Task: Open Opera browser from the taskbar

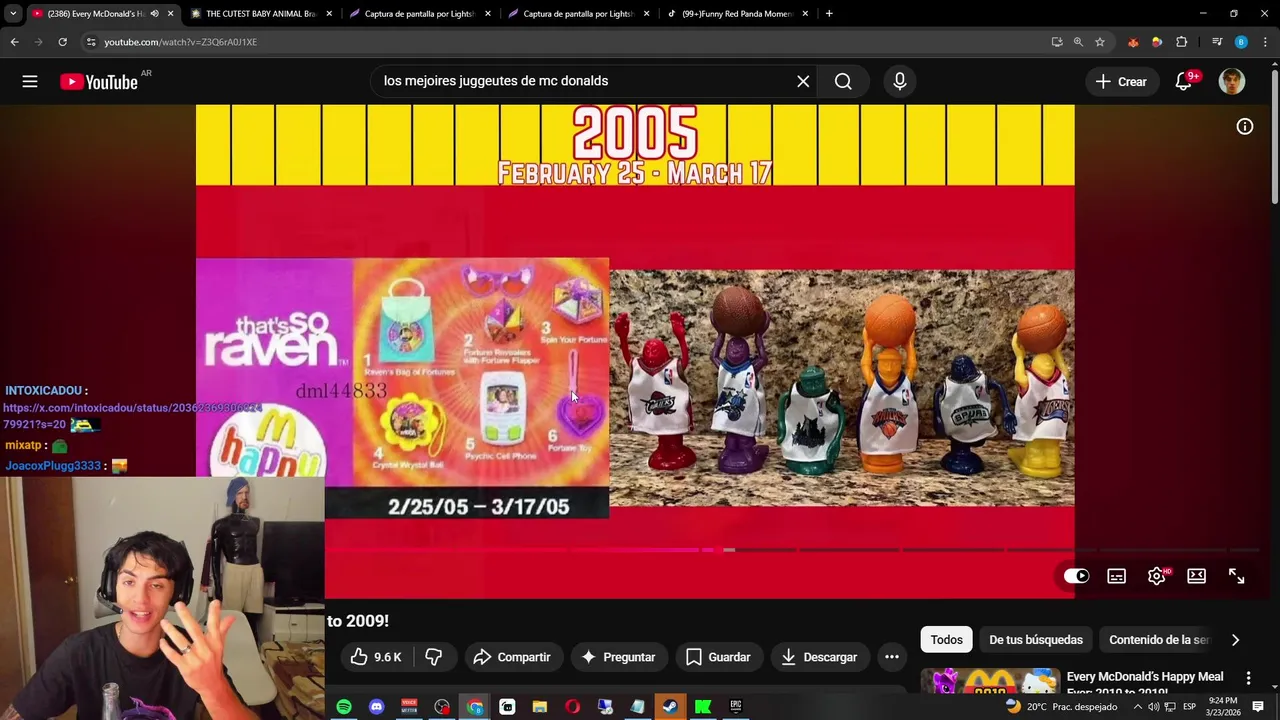Action: (572, 707)
